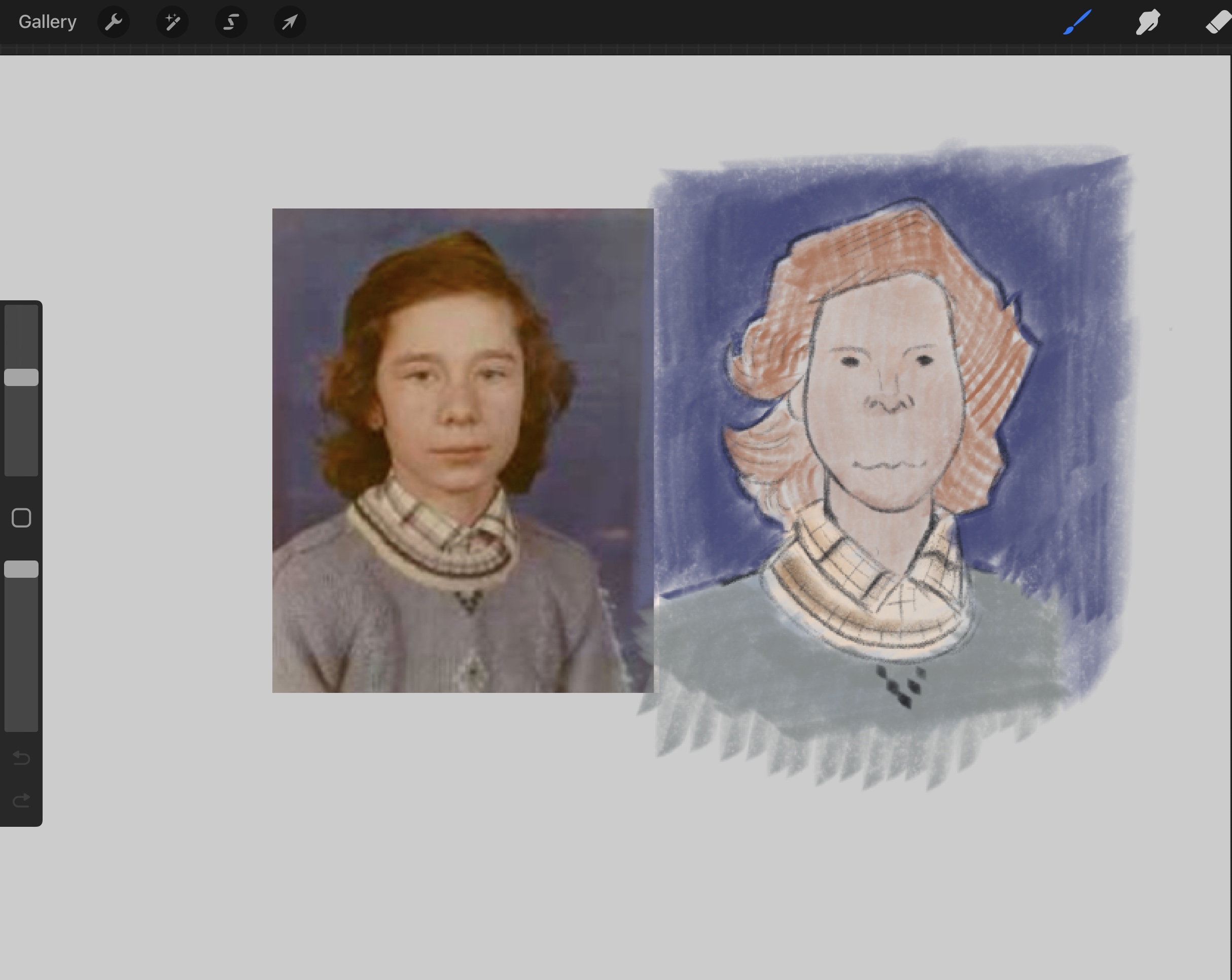Select the Smudge tool
This screenshot has width=1232, height=980.
[x=1147, y=22]
